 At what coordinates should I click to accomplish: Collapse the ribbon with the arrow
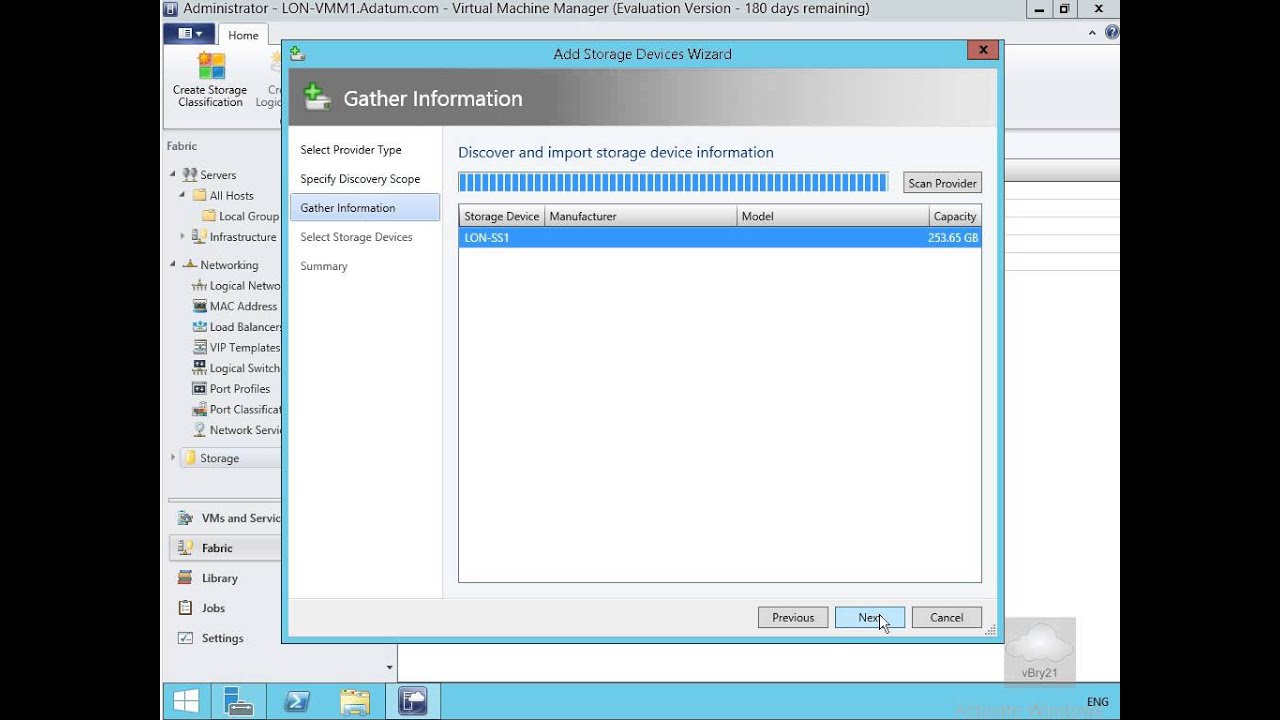(1092, 33)
